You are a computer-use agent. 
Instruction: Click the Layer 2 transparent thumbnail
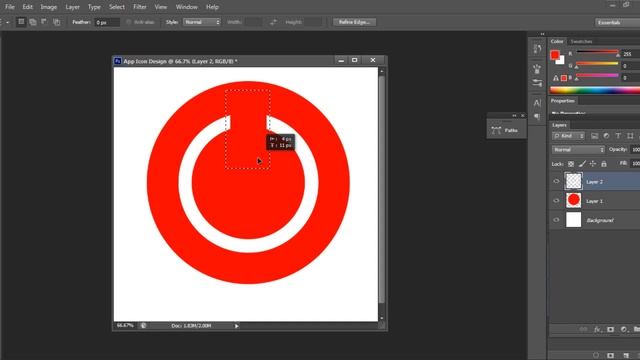pos(573,181)
